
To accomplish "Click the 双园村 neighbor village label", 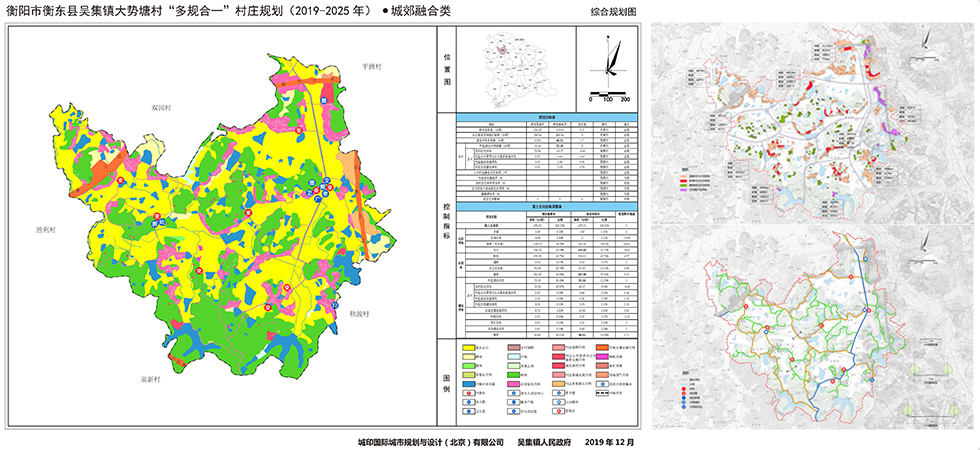I will coord(161,104).
